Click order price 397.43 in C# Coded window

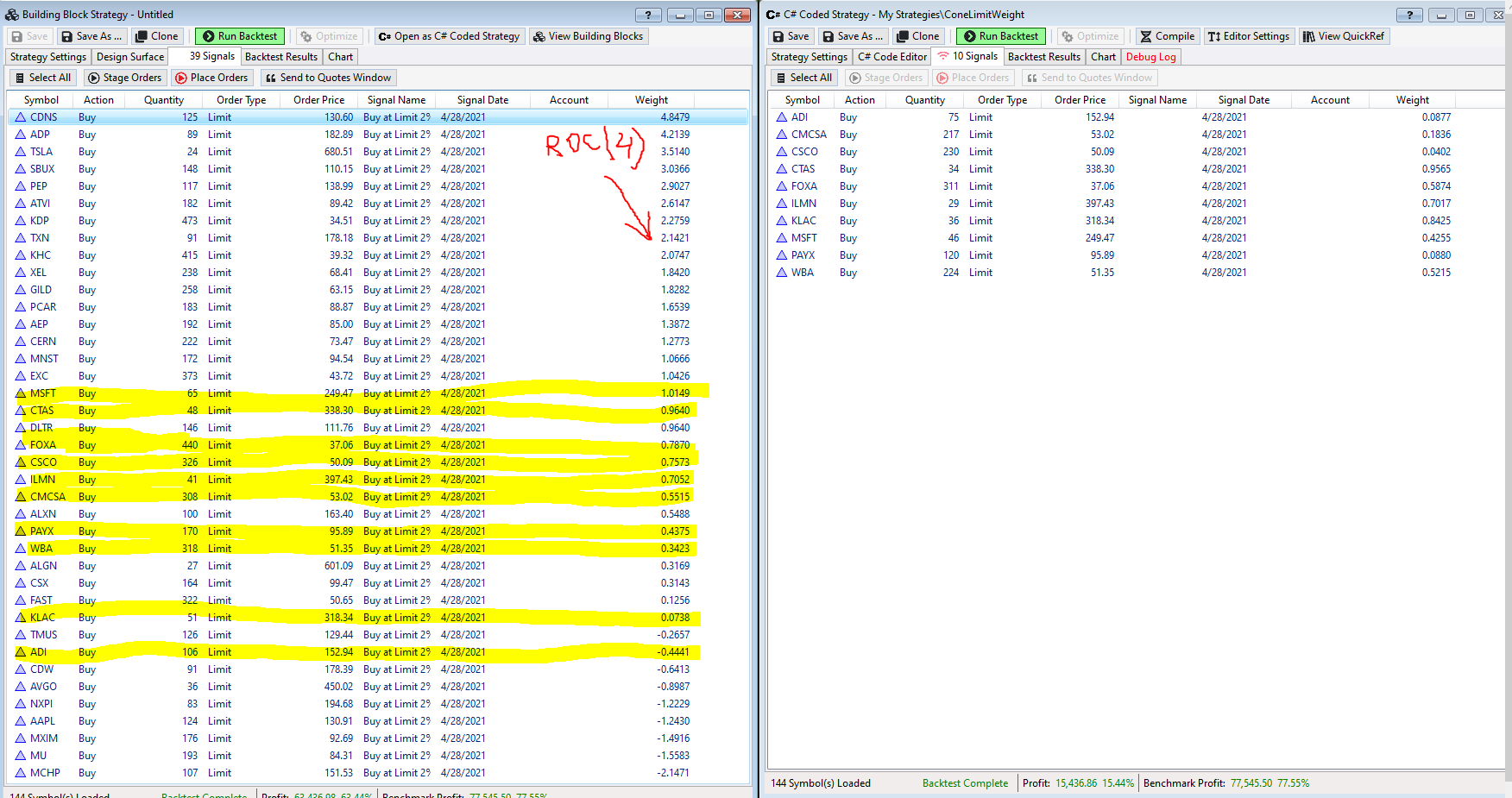click(1099, 204)
